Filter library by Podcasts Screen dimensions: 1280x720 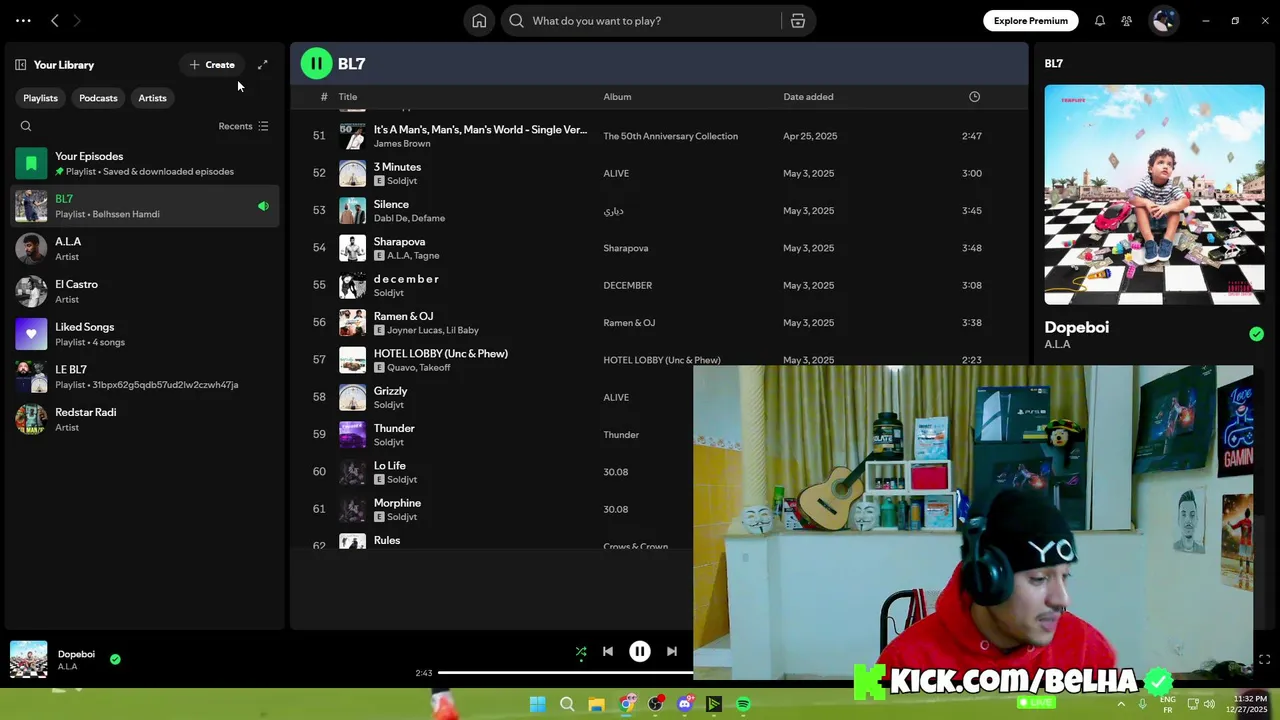pyautogui.click(x=98, y=98)
